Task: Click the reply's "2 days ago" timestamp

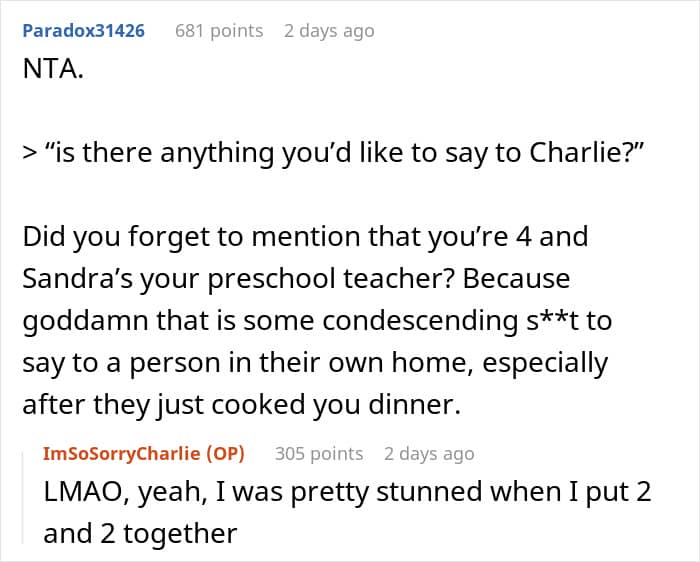Action: (x=429, y=454)
